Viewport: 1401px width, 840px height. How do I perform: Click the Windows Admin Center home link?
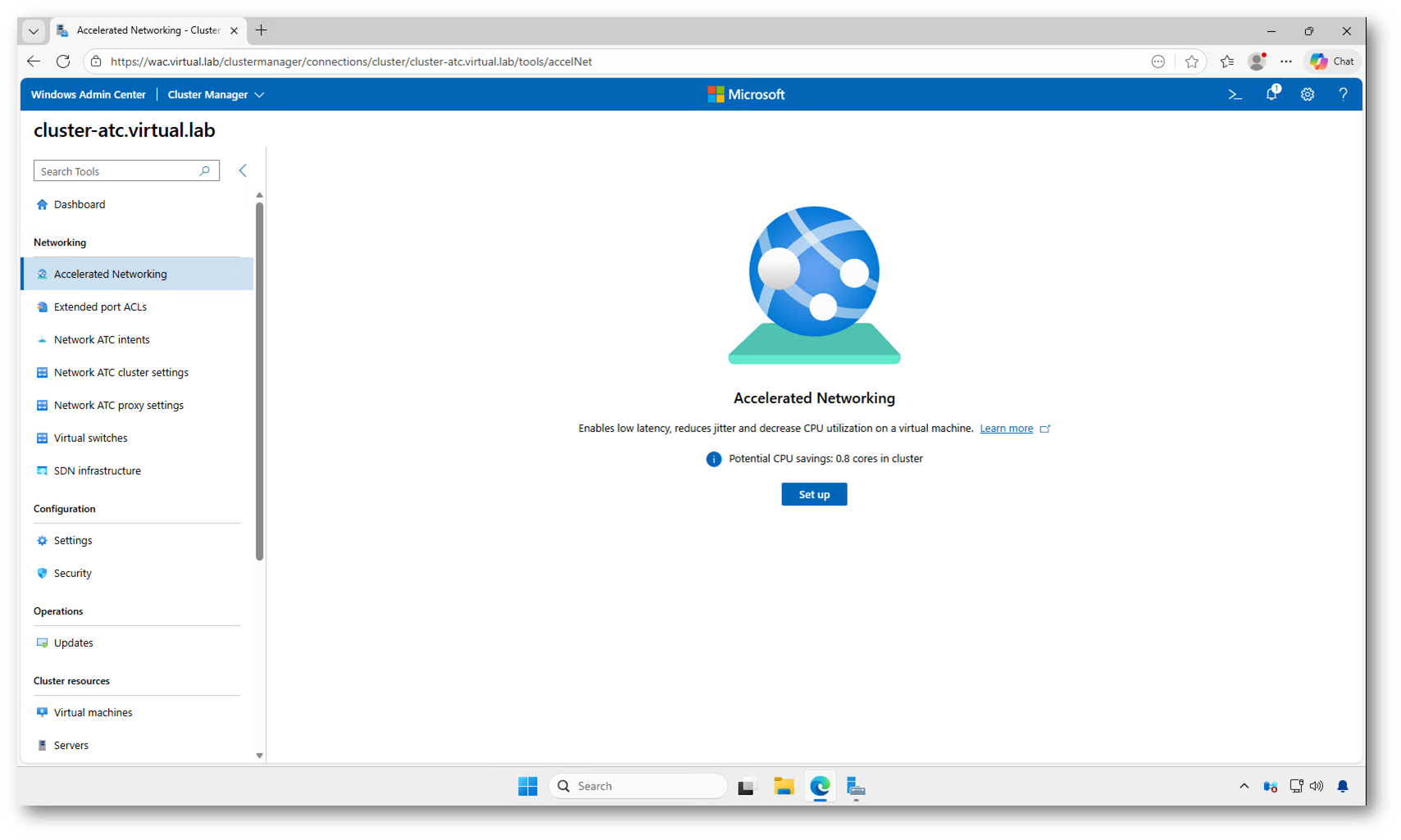(x=89, y=94)
